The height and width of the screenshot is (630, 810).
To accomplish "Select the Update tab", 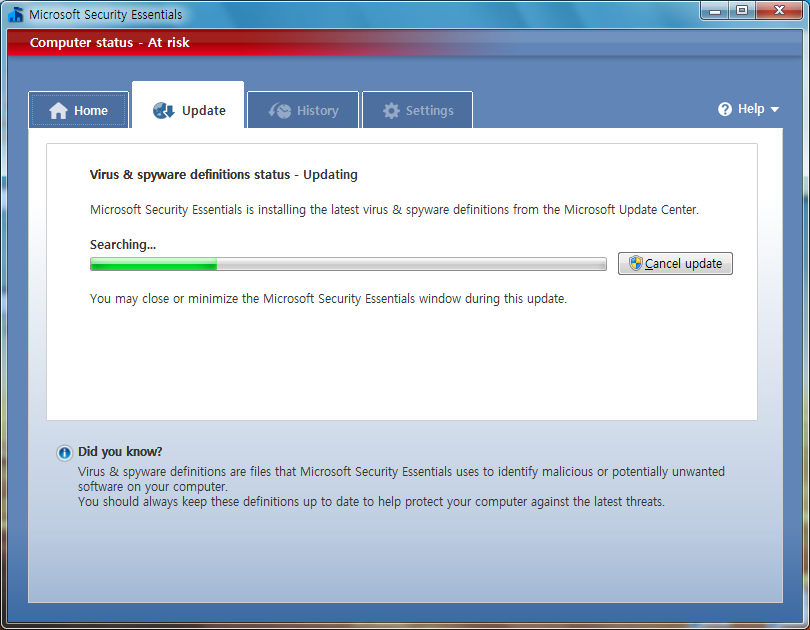I will click(188, 105).
